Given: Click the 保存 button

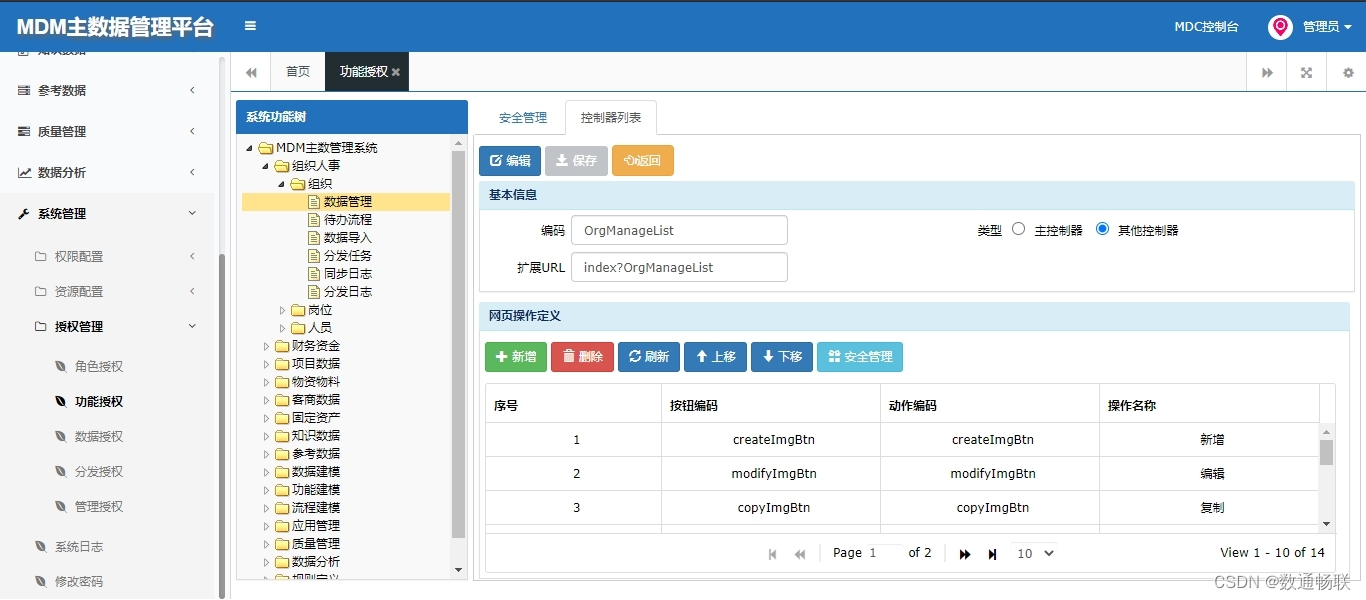Looking at the screenshot, I should [x=576, y=161].
